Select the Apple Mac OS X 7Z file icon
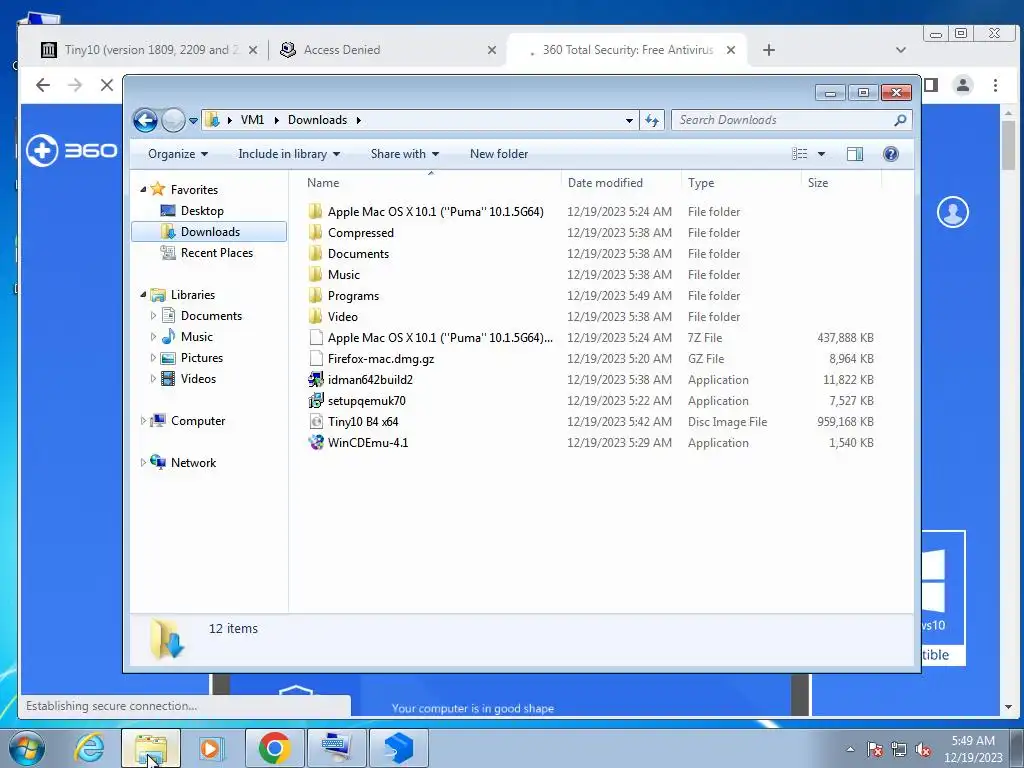The width and height of the screenshot is (1024, 768). point(316,338)
